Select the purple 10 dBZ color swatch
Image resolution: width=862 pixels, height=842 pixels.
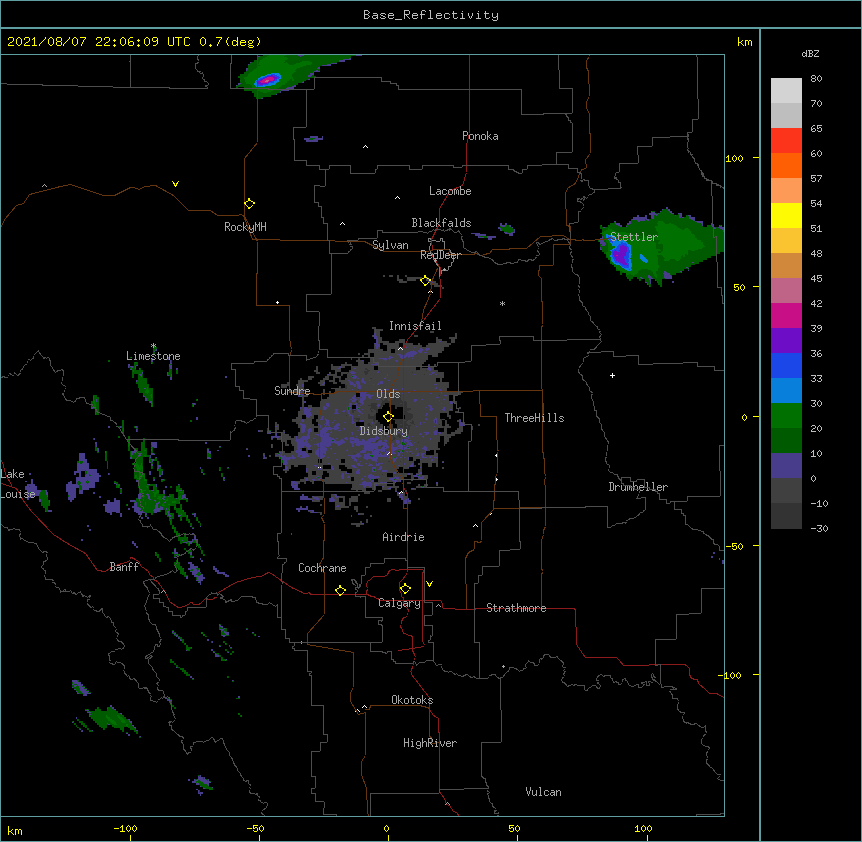pos(786,466)
